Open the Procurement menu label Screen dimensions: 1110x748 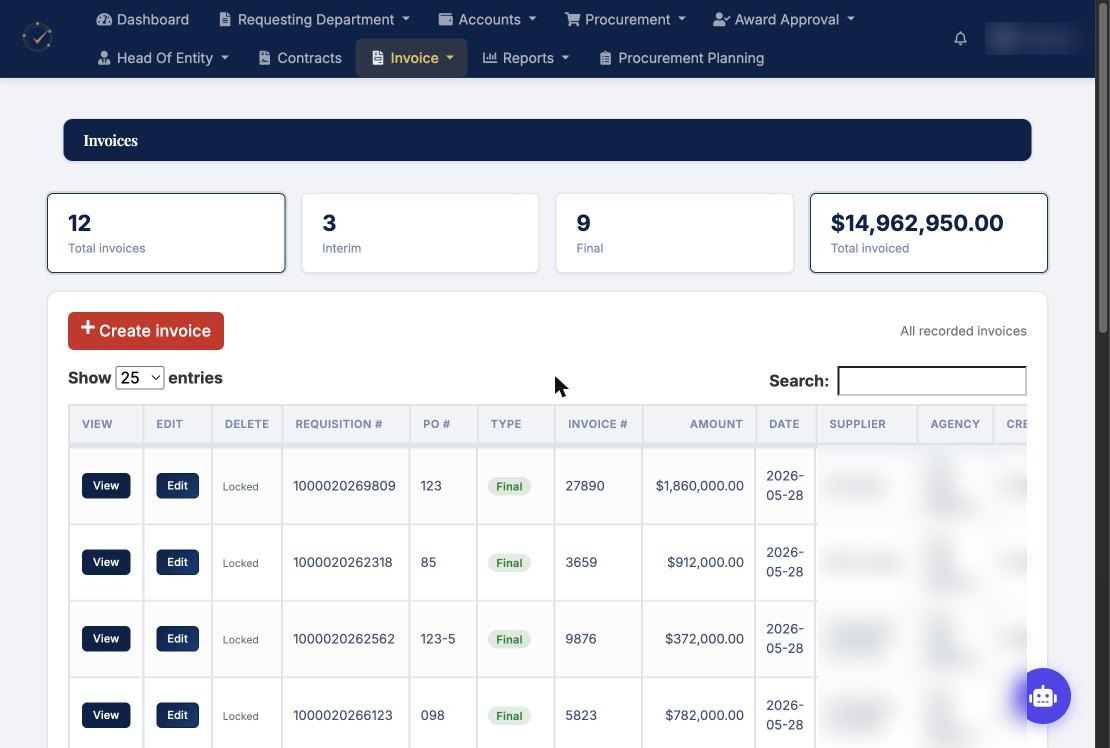(x=627, y=20)
